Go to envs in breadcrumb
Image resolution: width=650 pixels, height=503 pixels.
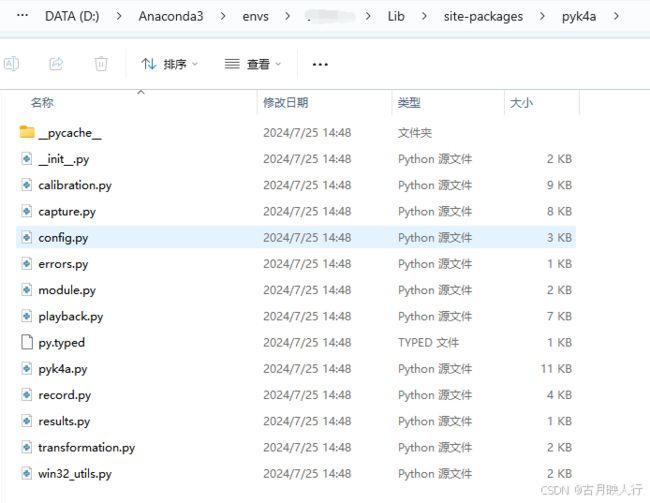tap(255, 16)
